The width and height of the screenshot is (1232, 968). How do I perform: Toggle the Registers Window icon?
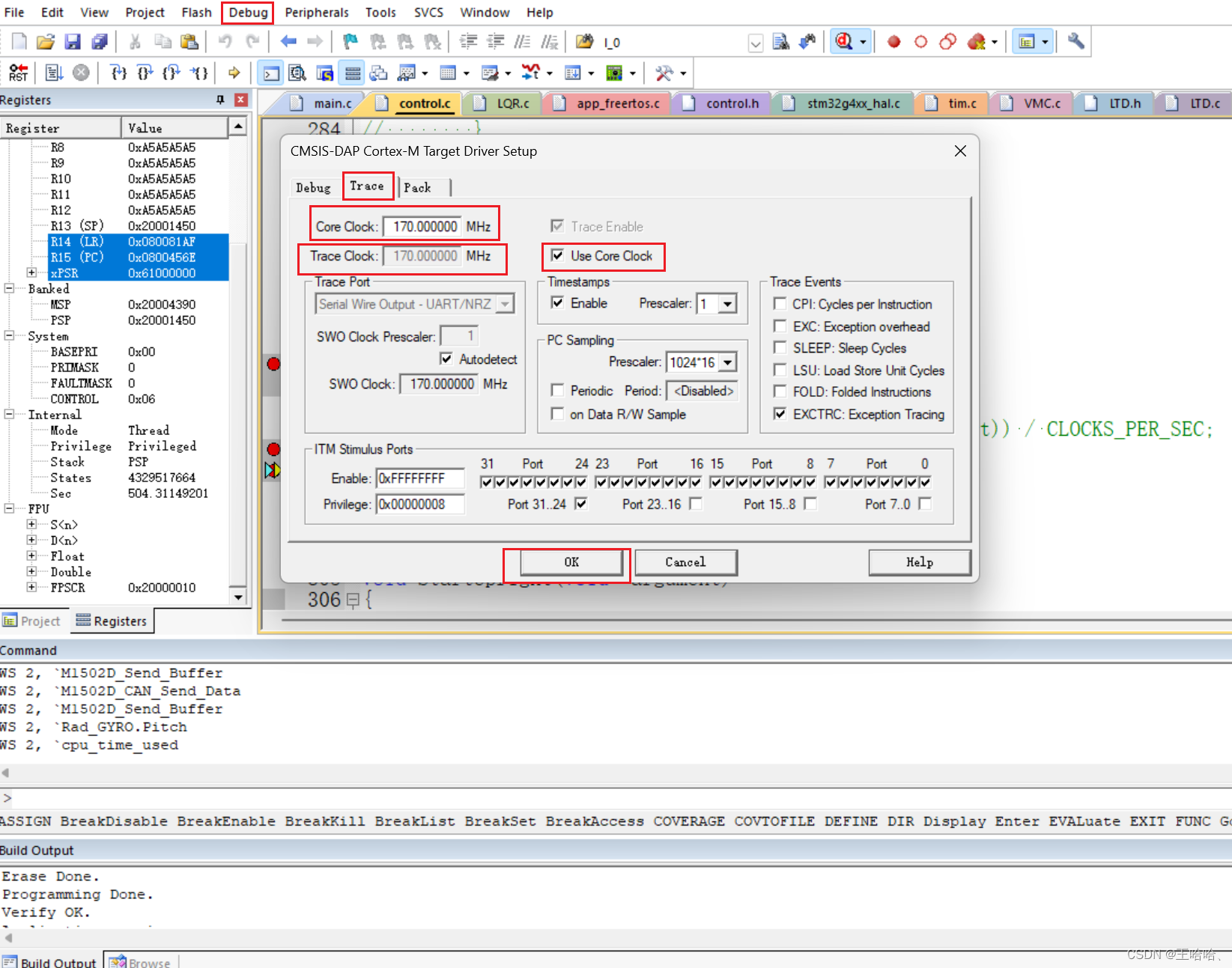click(352, 73)
